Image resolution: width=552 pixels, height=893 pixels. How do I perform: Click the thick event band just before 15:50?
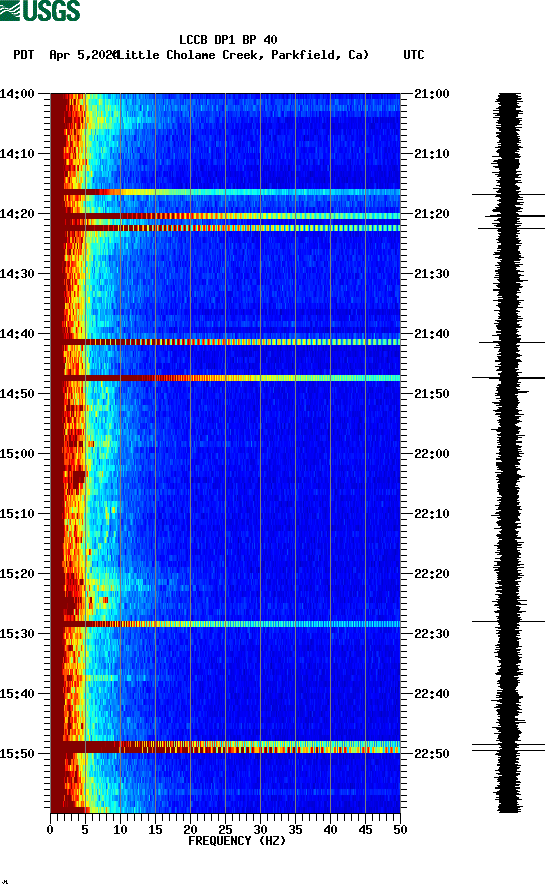coord(226,747)
